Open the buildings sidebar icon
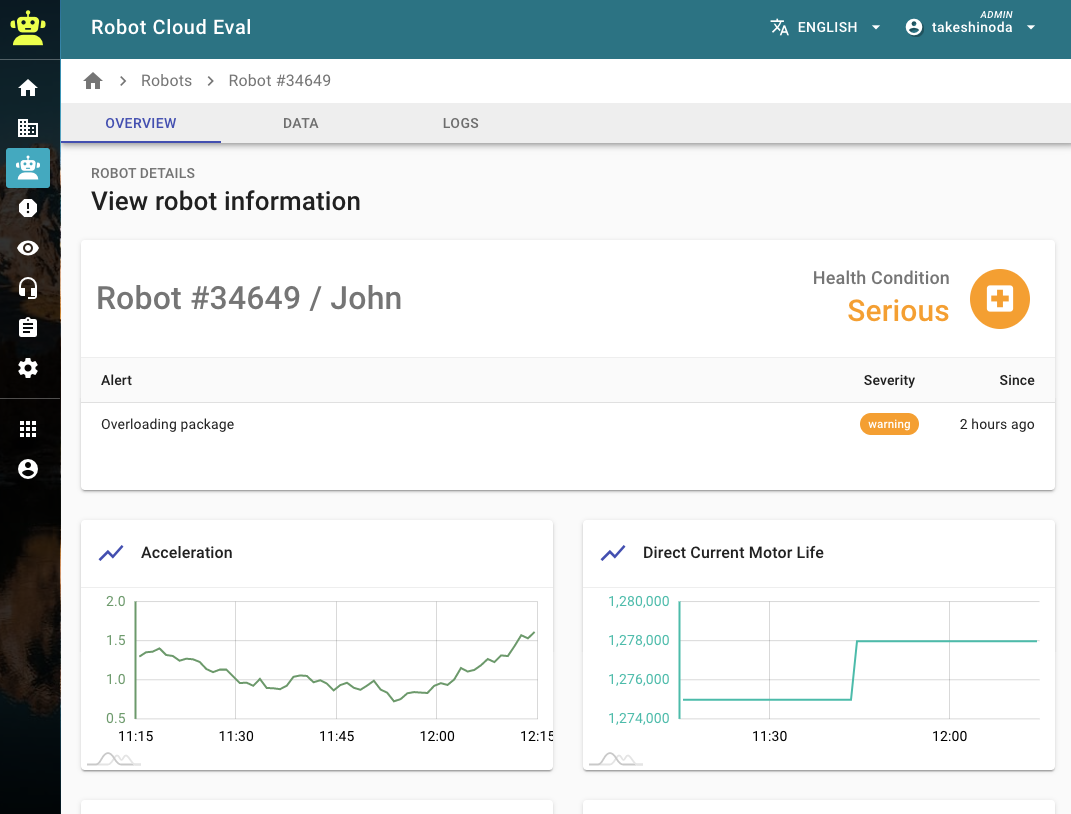This screenshot has width=1071, height=814. (x=28, y=128)
